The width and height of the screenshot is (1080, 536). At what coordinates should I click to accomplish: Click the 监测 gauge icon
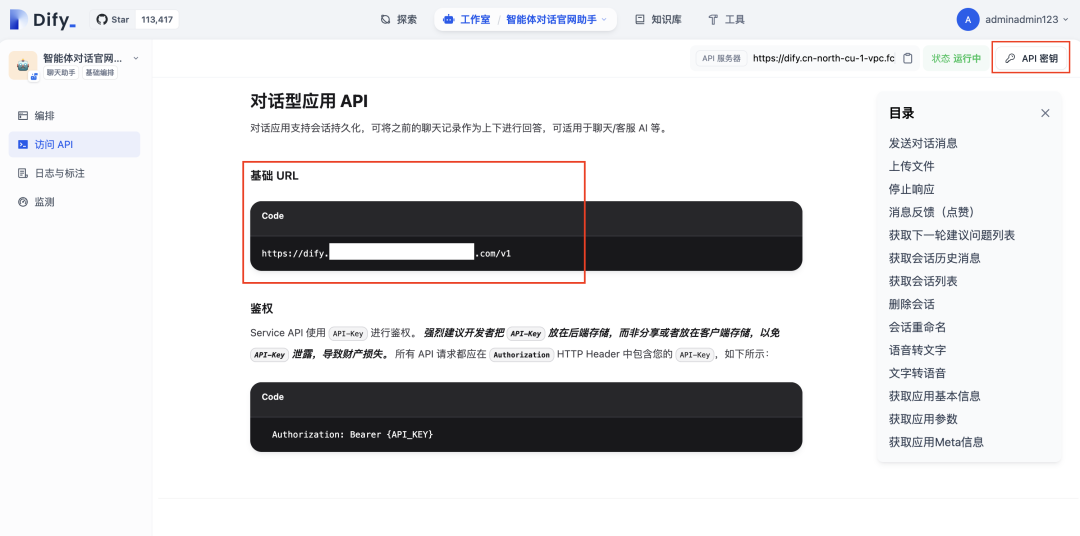(23, 202)
